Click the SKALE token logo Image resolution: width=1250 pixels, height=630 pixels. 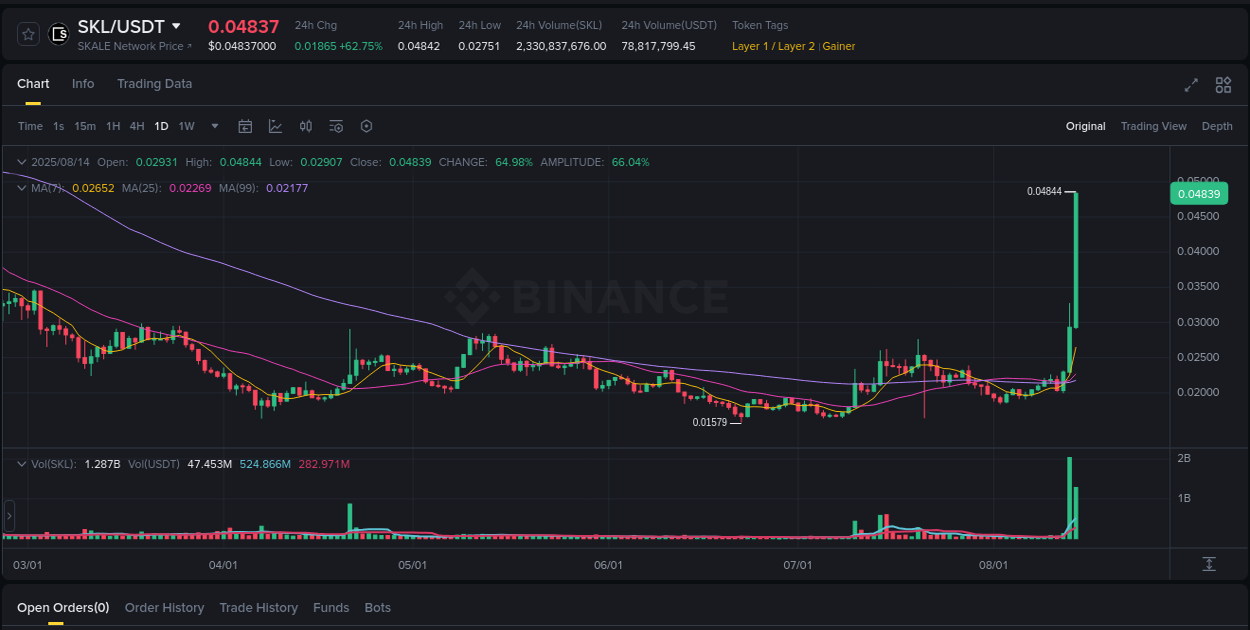tap(58, 33)
